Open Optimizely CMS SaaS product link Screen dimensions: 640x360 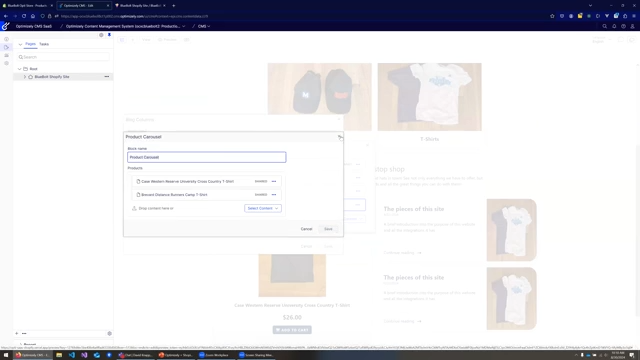coord(34,26)
